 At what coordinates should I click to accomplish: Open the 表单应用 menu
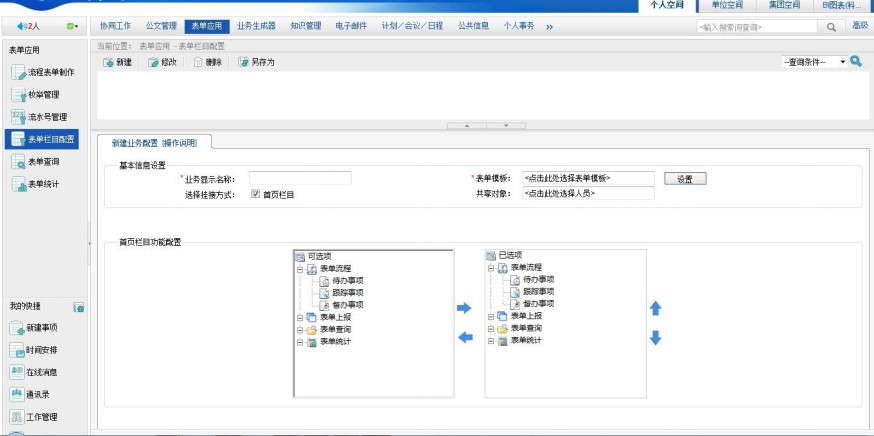coord(207,26)
